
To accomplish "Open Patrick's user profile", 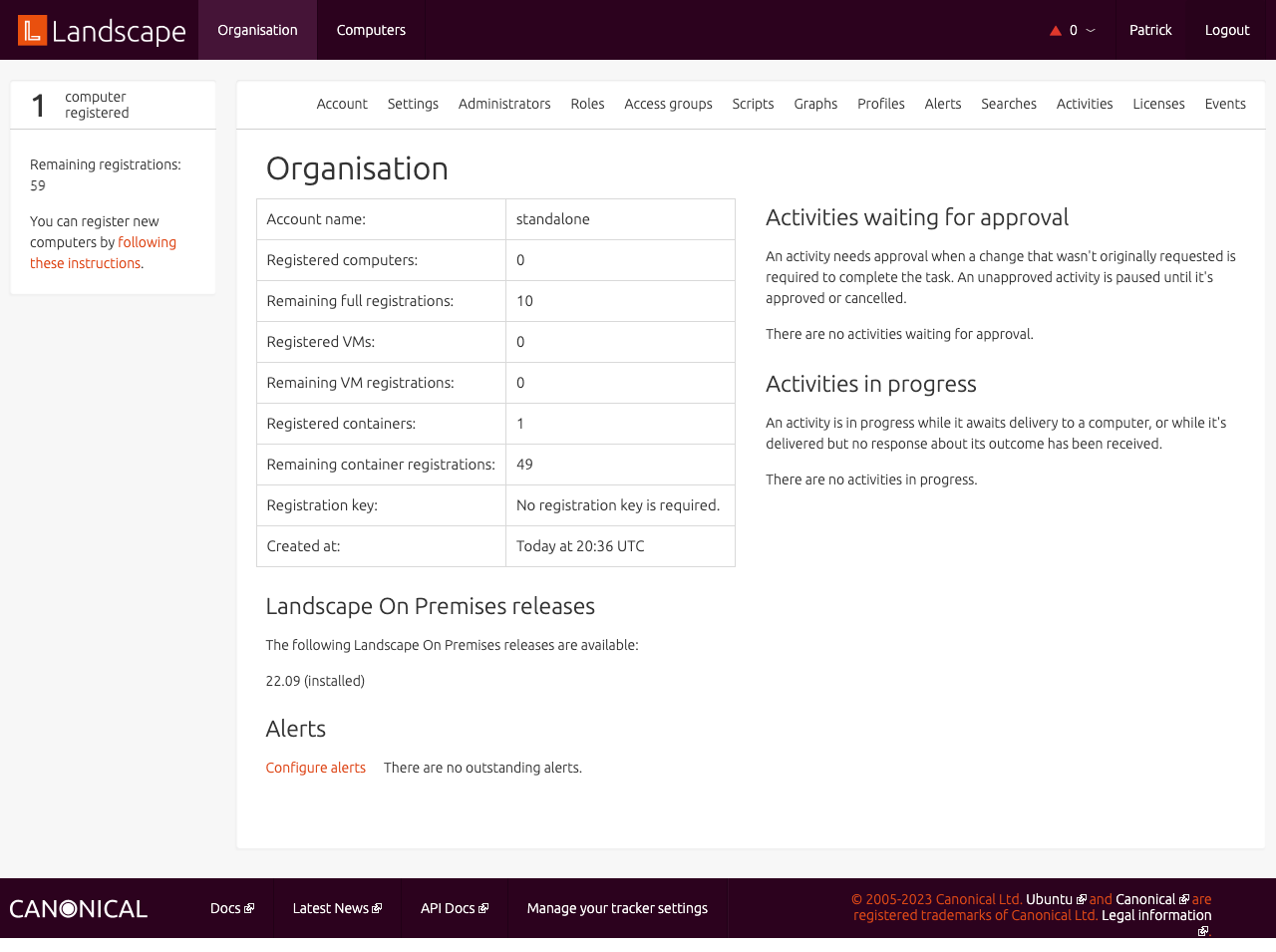I will [x=1150, y=30].
